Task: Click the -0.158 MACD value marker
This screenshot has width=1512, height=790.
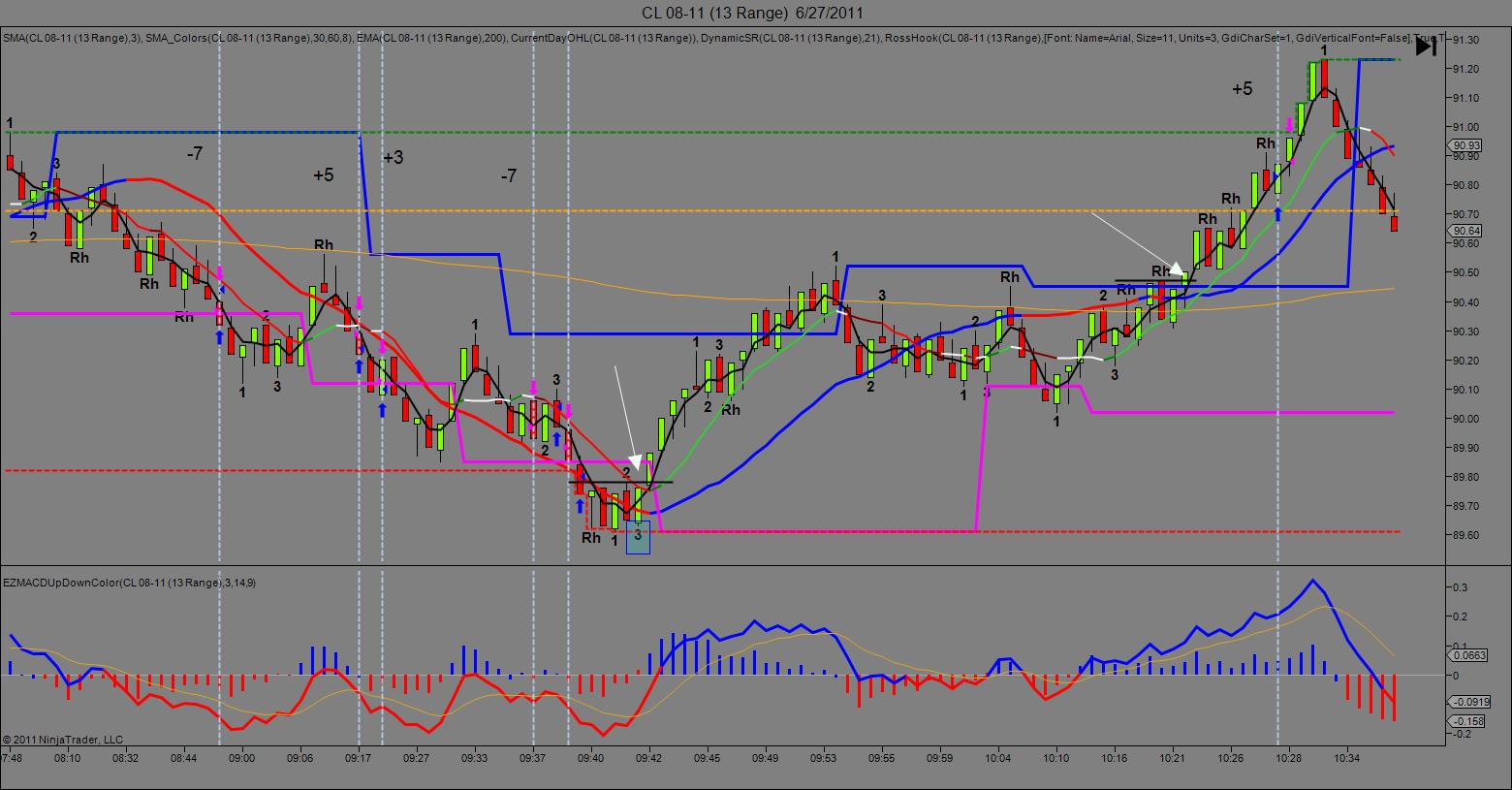Action: click(x=1468, y=721)
